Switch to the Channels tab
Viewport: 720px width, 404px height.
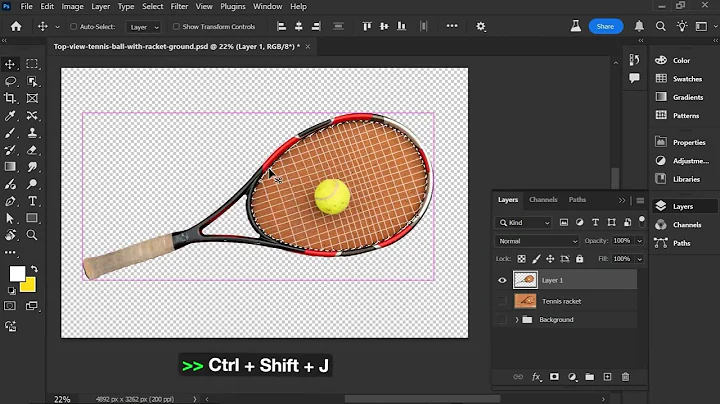pos(543,200)
